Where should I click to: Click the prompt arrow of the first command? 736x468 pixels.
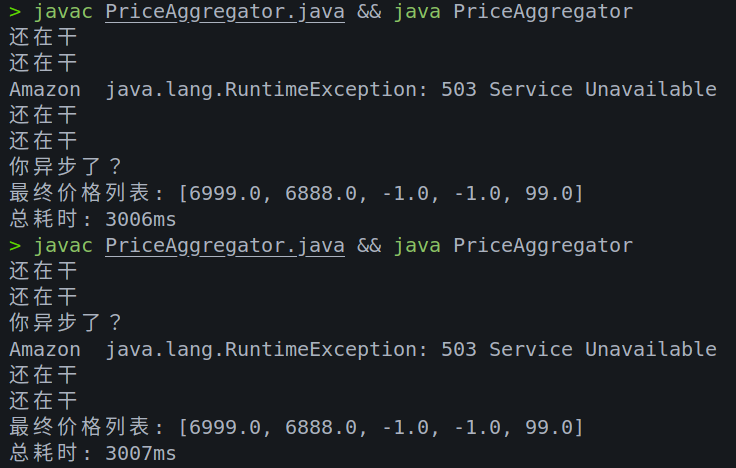15,12
